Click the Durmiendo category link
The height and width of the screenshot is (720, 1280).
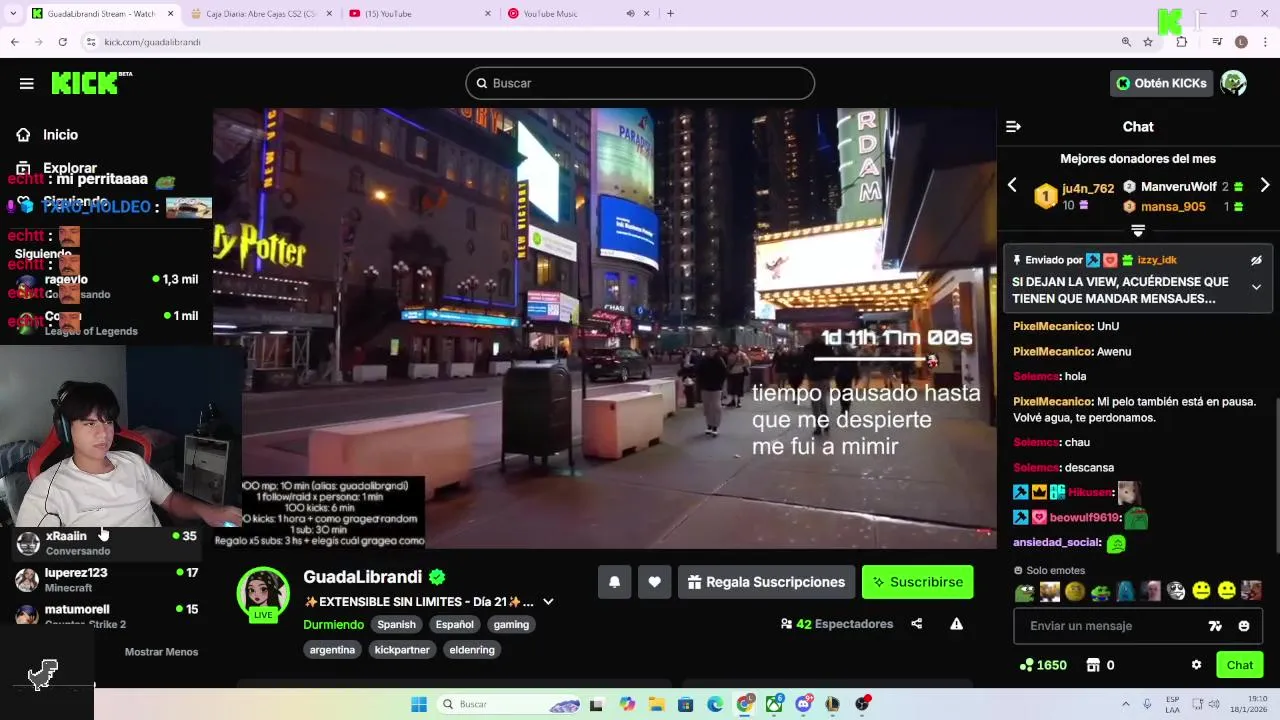coord(334,625)
